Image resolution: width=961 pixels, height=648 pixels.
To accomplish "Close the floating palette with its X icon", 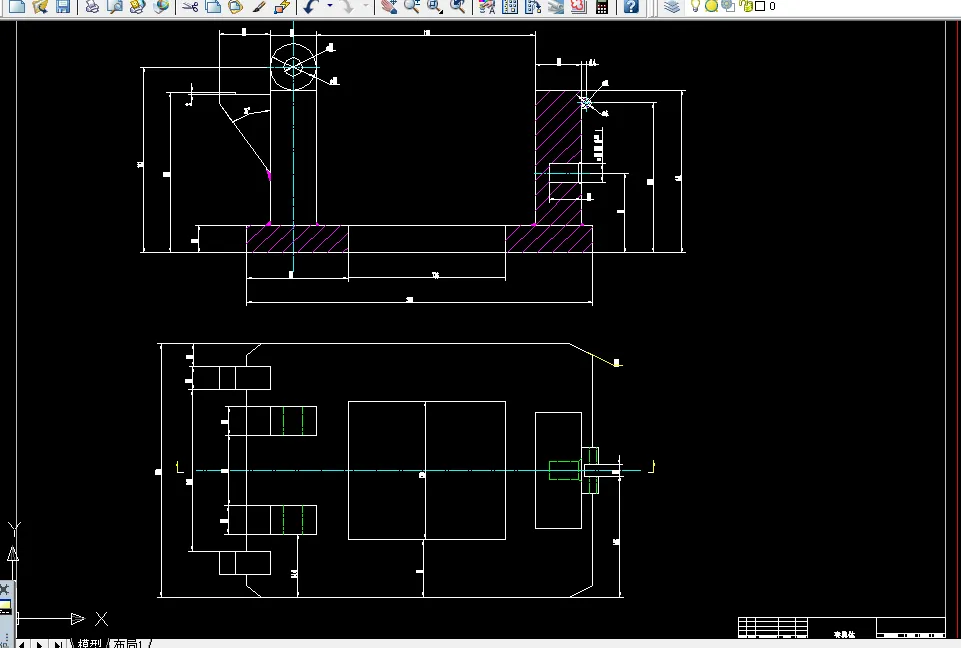I will pos(4,590).
